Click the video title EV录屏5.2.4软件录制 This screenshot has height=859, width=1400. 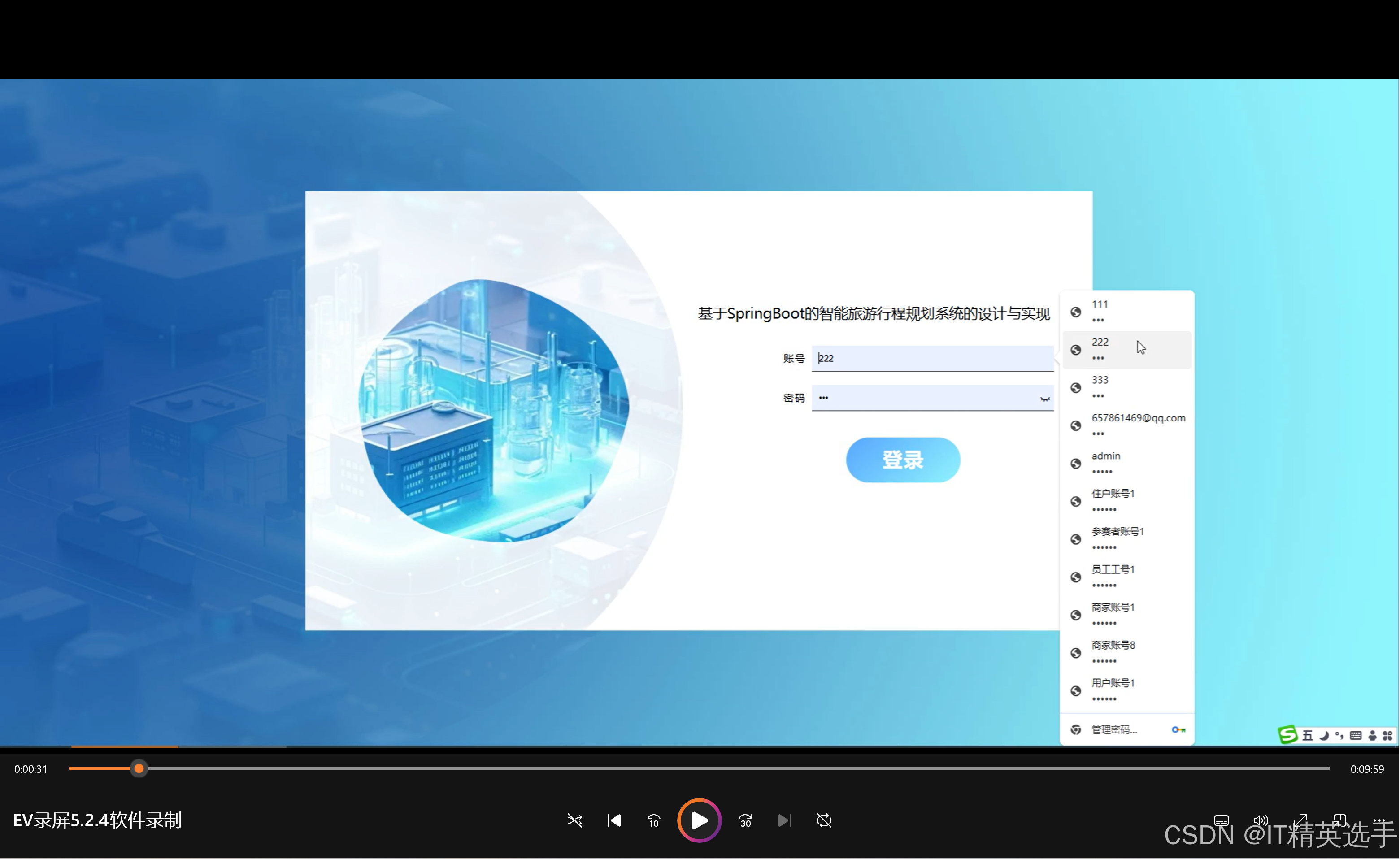click(97, 820)
